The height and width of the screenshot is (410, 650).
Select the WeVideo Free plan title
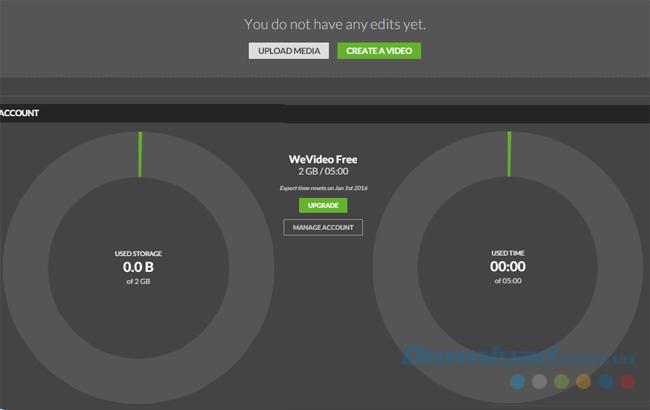323,159
